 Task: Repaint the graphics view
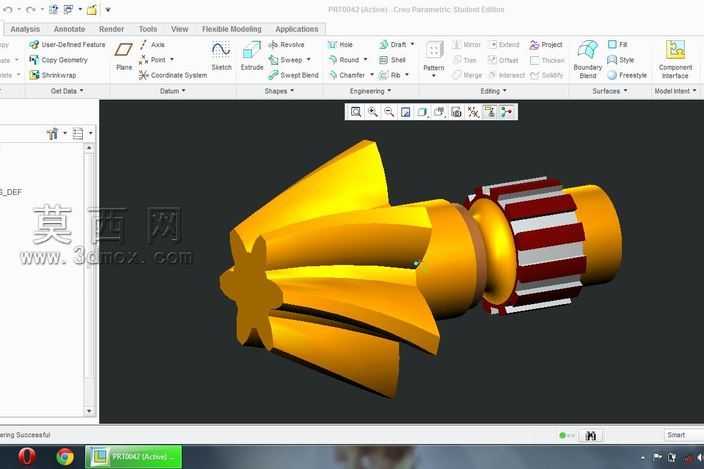point(405,112)
